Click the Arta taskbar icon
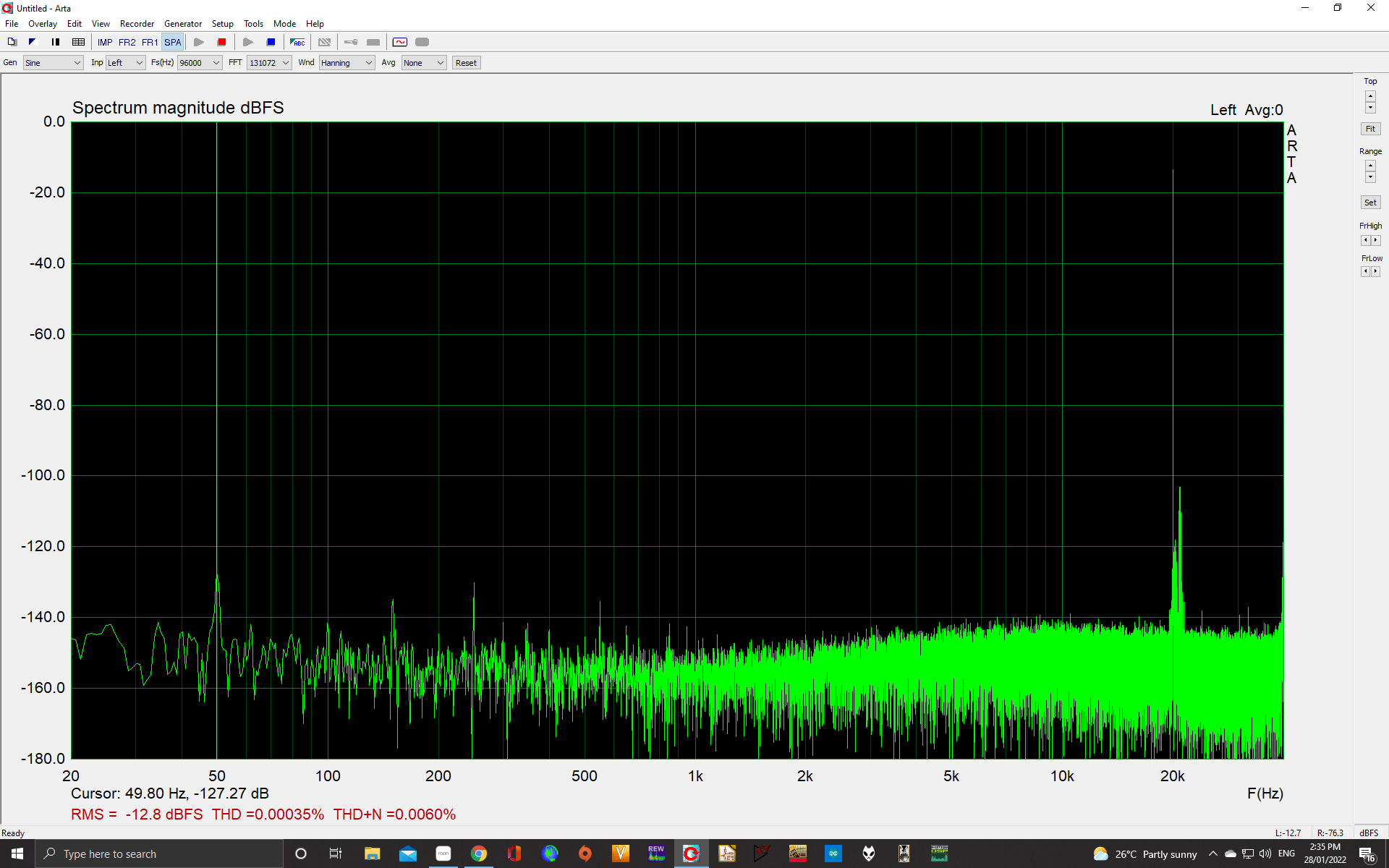 click(x=692, y=854)
